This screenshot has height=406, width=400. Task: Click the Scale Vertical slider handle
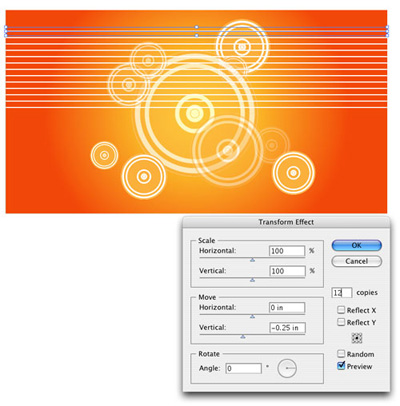coord(252,280)
